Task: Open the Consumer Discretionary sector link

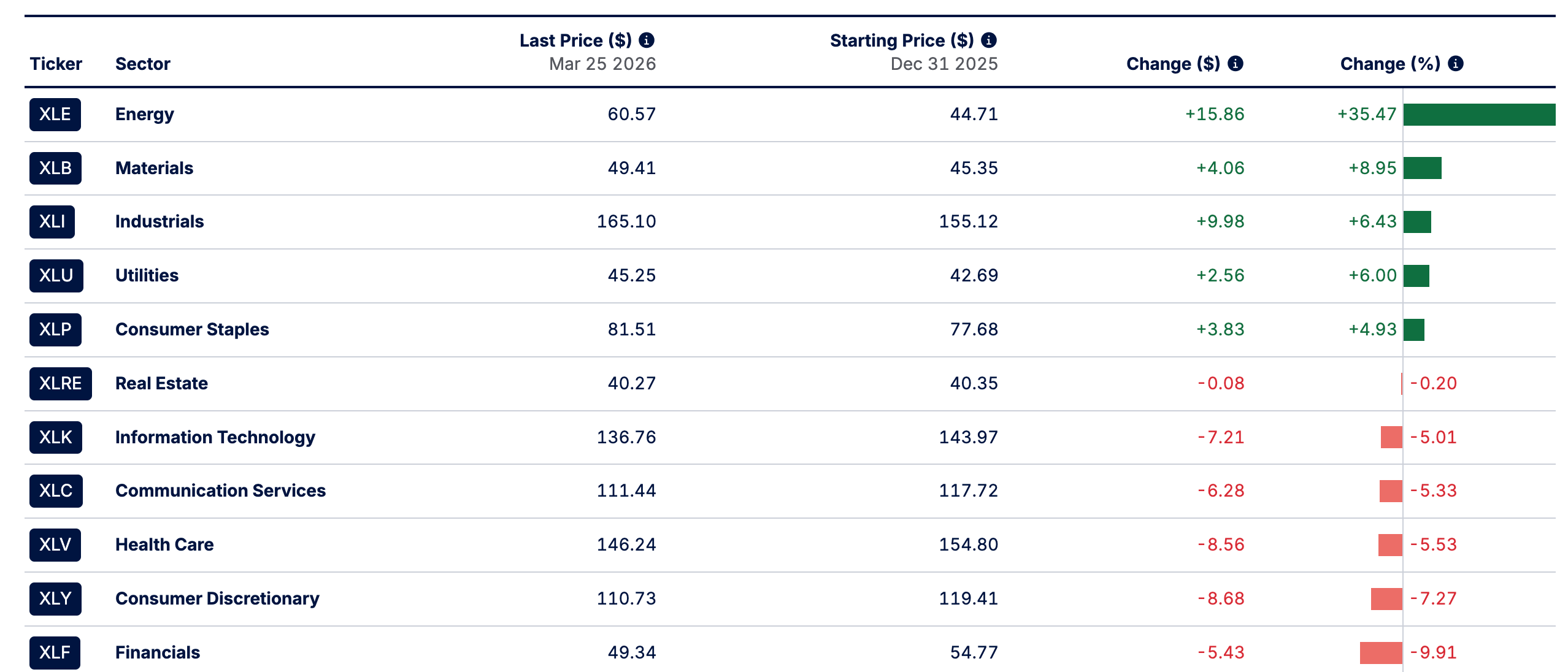Action: [x=217, y=598]
